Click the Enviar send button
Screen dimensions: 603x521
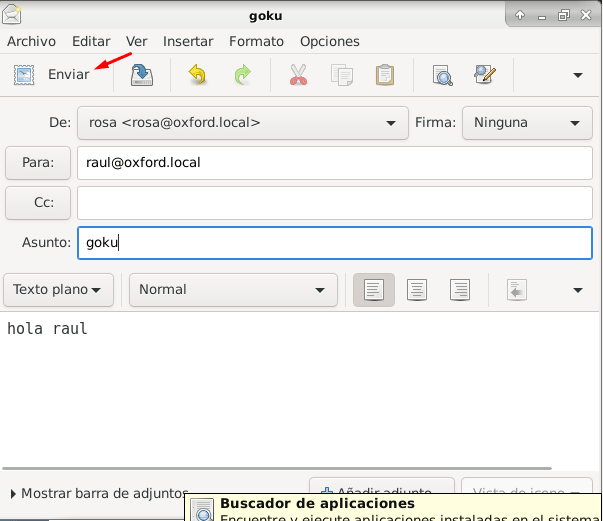tap(52, 75)
